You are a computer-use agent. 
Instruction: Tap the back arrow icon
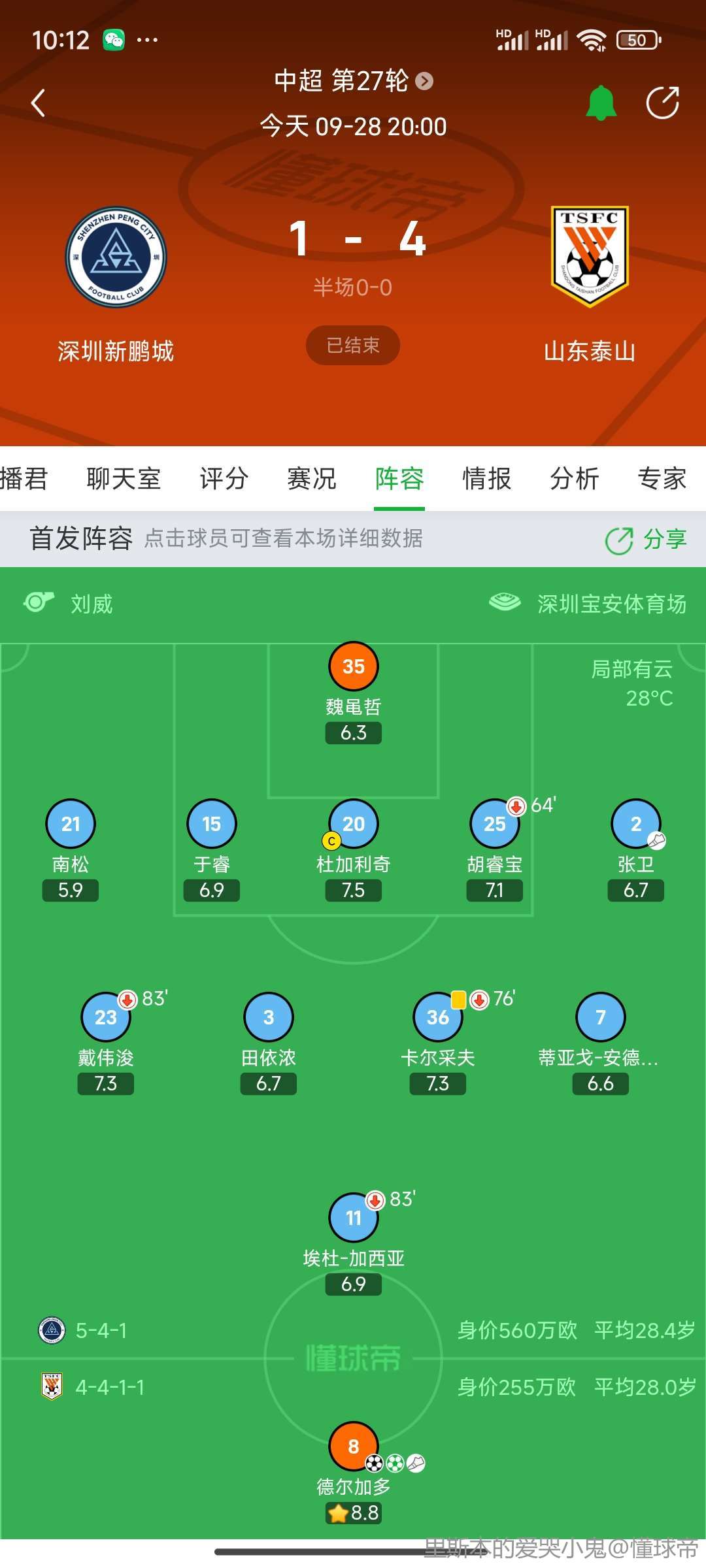[x=39, y=103]
